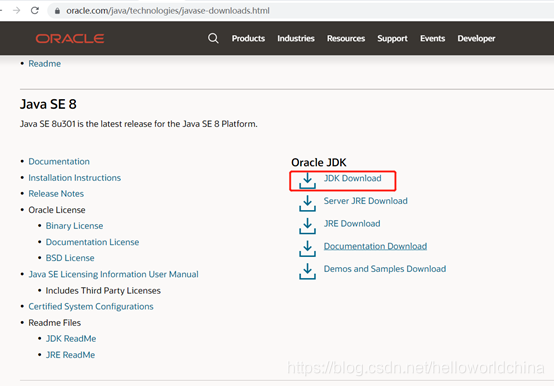554x386 pixels.
Task: Open the Industries menu
Action: pos(296,38)
